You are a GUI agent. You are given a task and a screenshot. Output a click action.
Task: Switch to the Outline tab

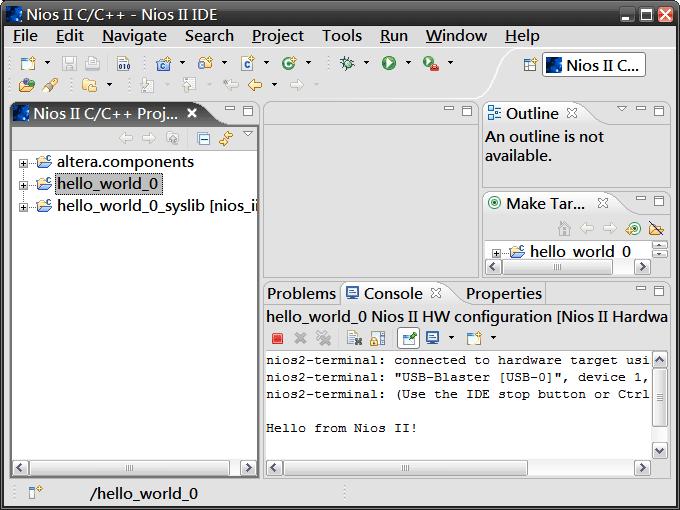(532, 114)
